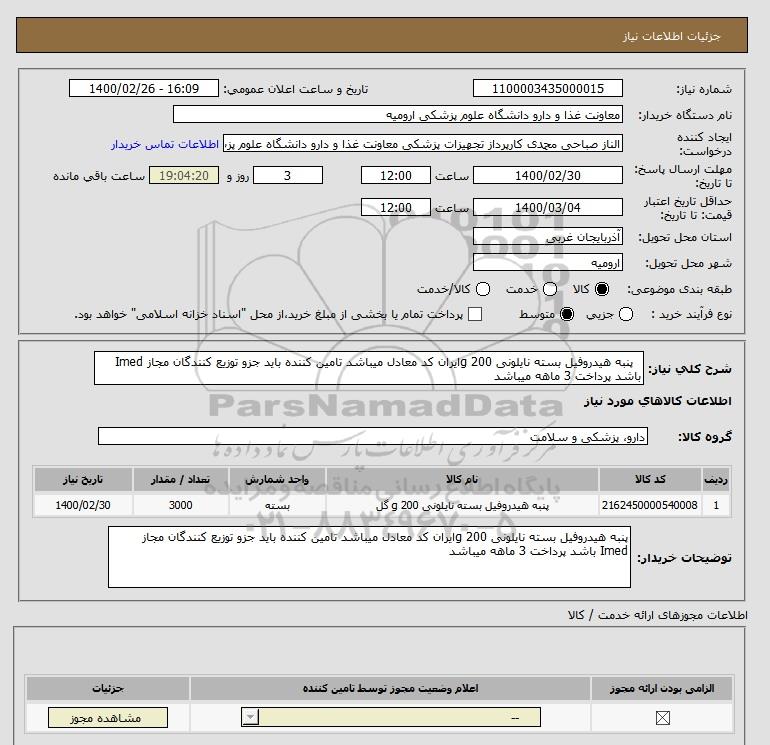Click the goods group field دارو، پزشکی و سلامت
This screenshot has width=770, height=745.
pyautogui.click(x=373, y=436)
